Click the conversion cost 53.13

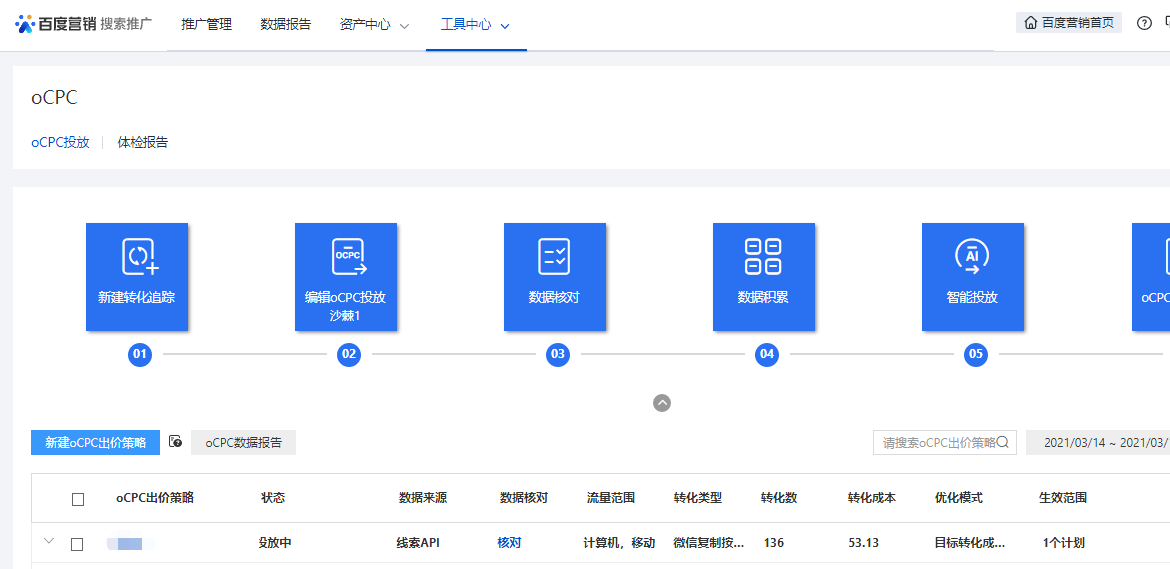(863, 543)
